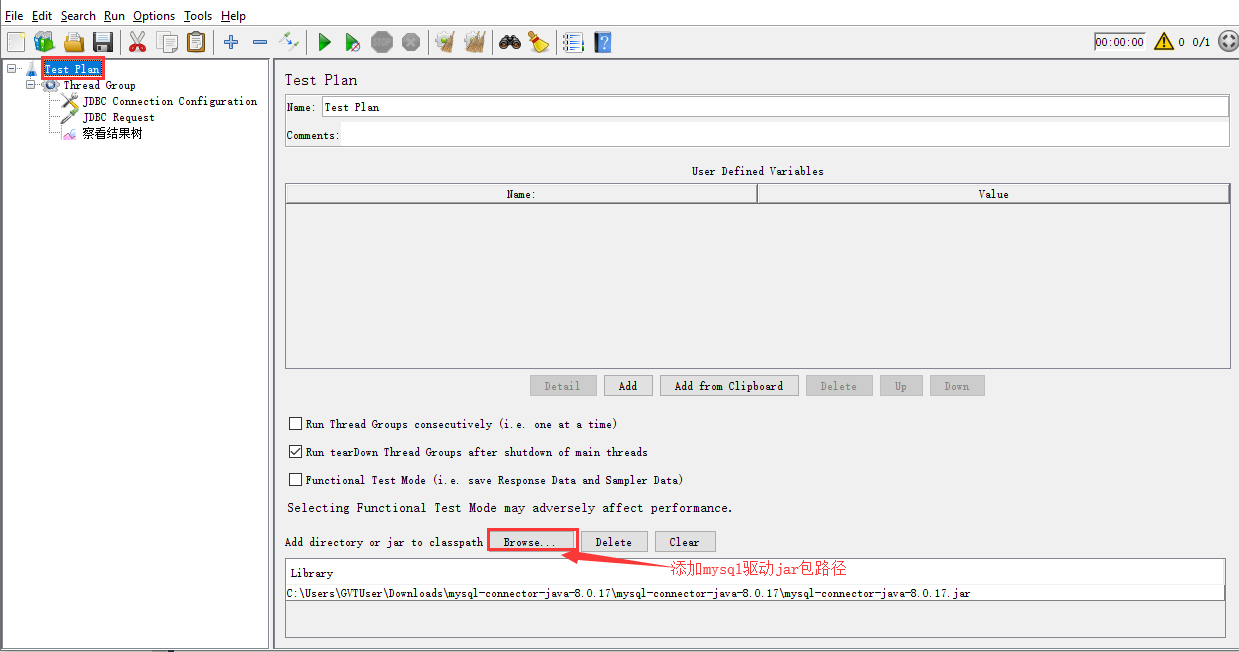Click the Library list header
Screen dimensions: 1239x652
[x=755, y=573]
